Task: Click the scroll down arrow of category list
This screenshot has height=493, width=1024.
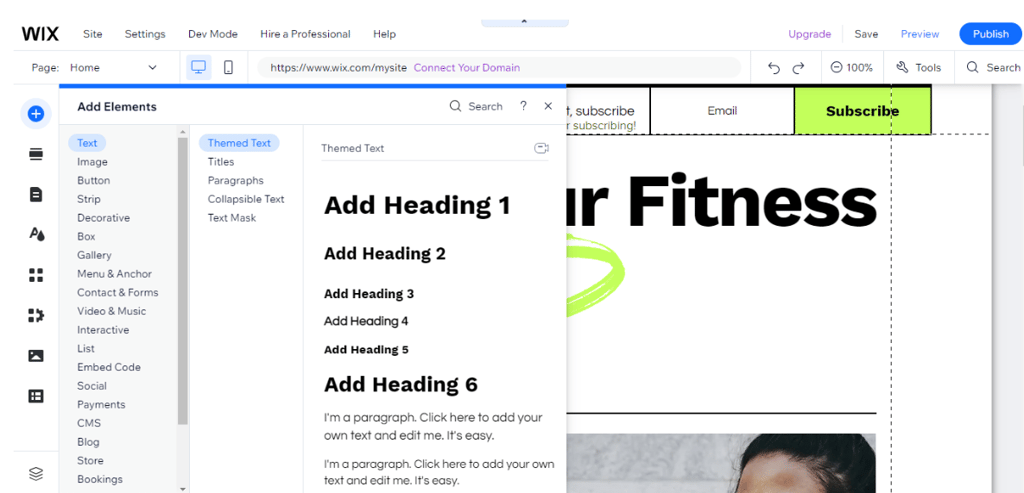Action: click(183, 488)
